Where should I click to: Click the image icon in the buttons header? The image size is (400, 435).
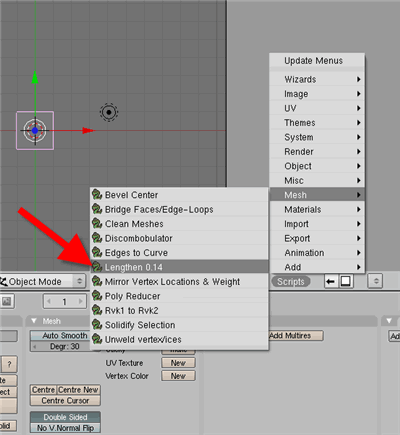(7, 302)
